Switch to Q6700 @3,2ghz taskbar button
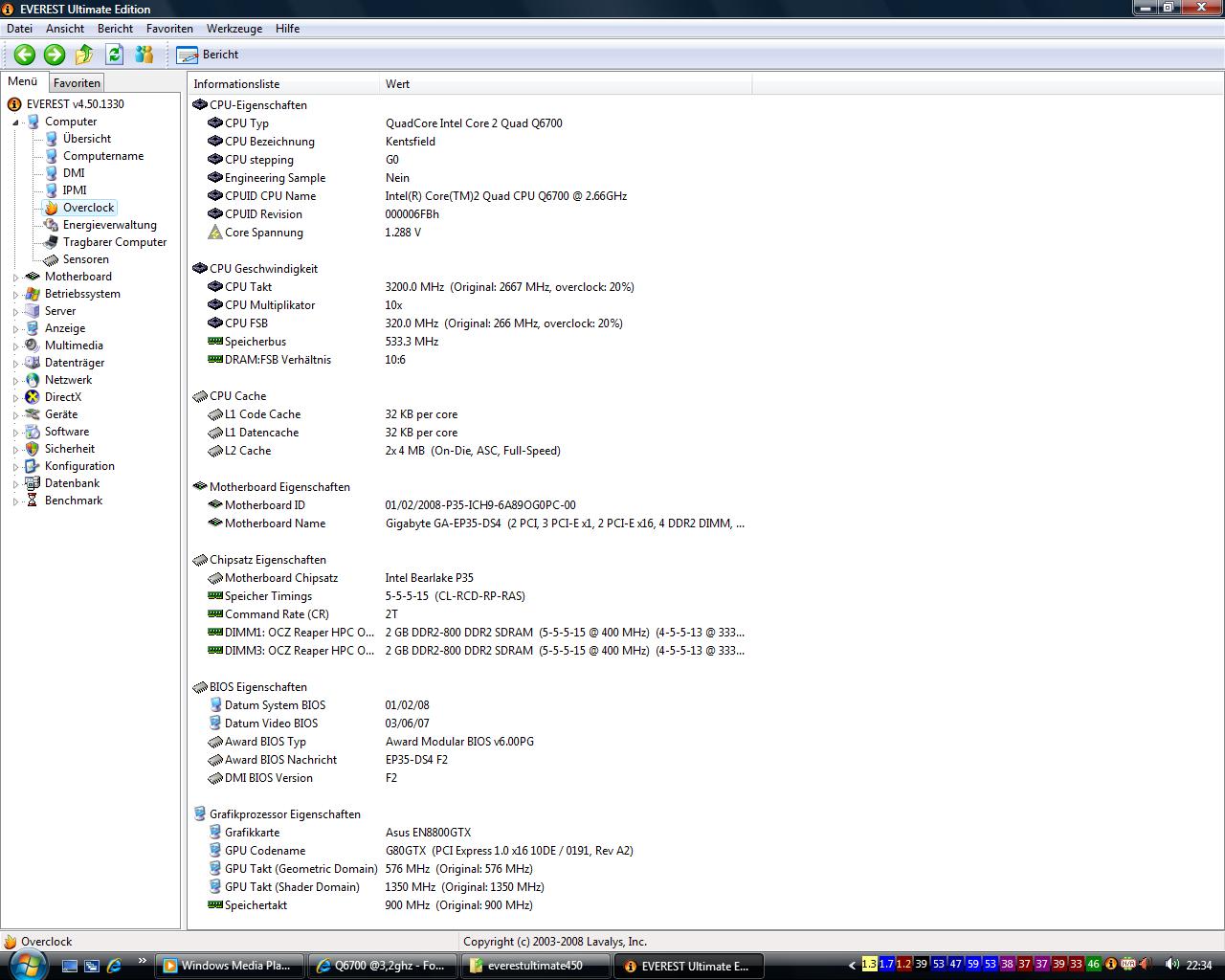Image resolution: width=1225 pixels, height=980 pixels. coord(382,966)
